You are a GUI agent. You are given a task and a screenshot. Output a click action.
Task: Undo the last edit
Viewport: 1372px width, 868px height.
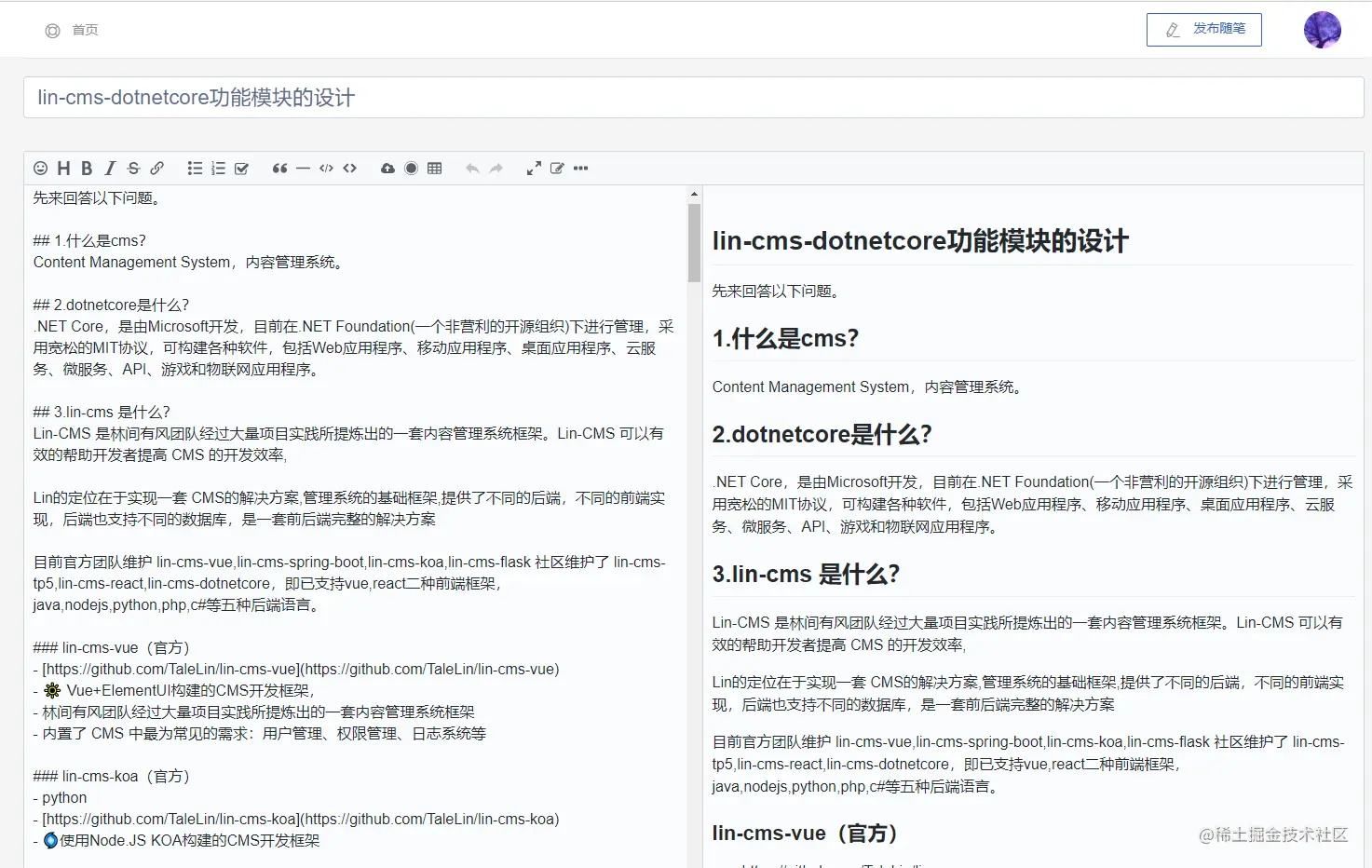click(472, 169)
